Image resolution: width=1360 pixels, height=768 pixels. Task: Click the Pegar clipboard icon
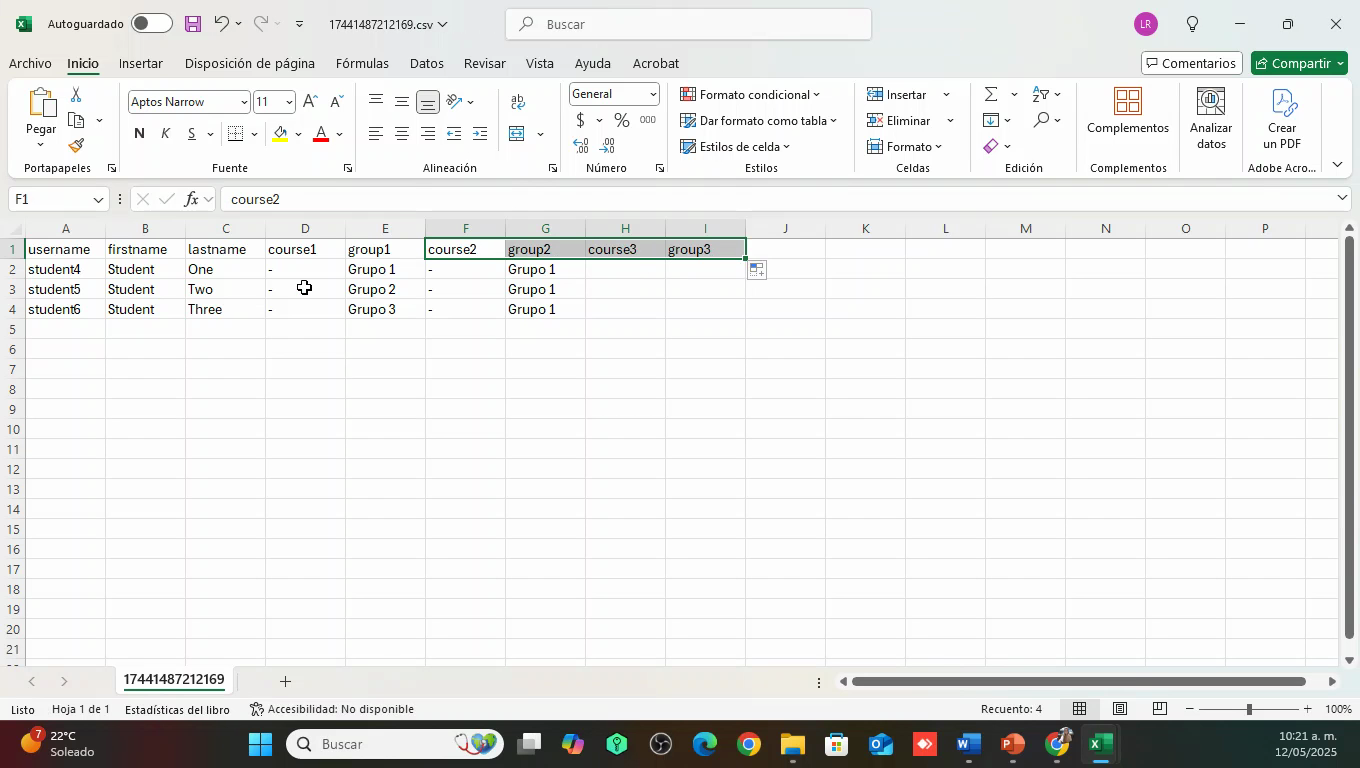(41, 103)
